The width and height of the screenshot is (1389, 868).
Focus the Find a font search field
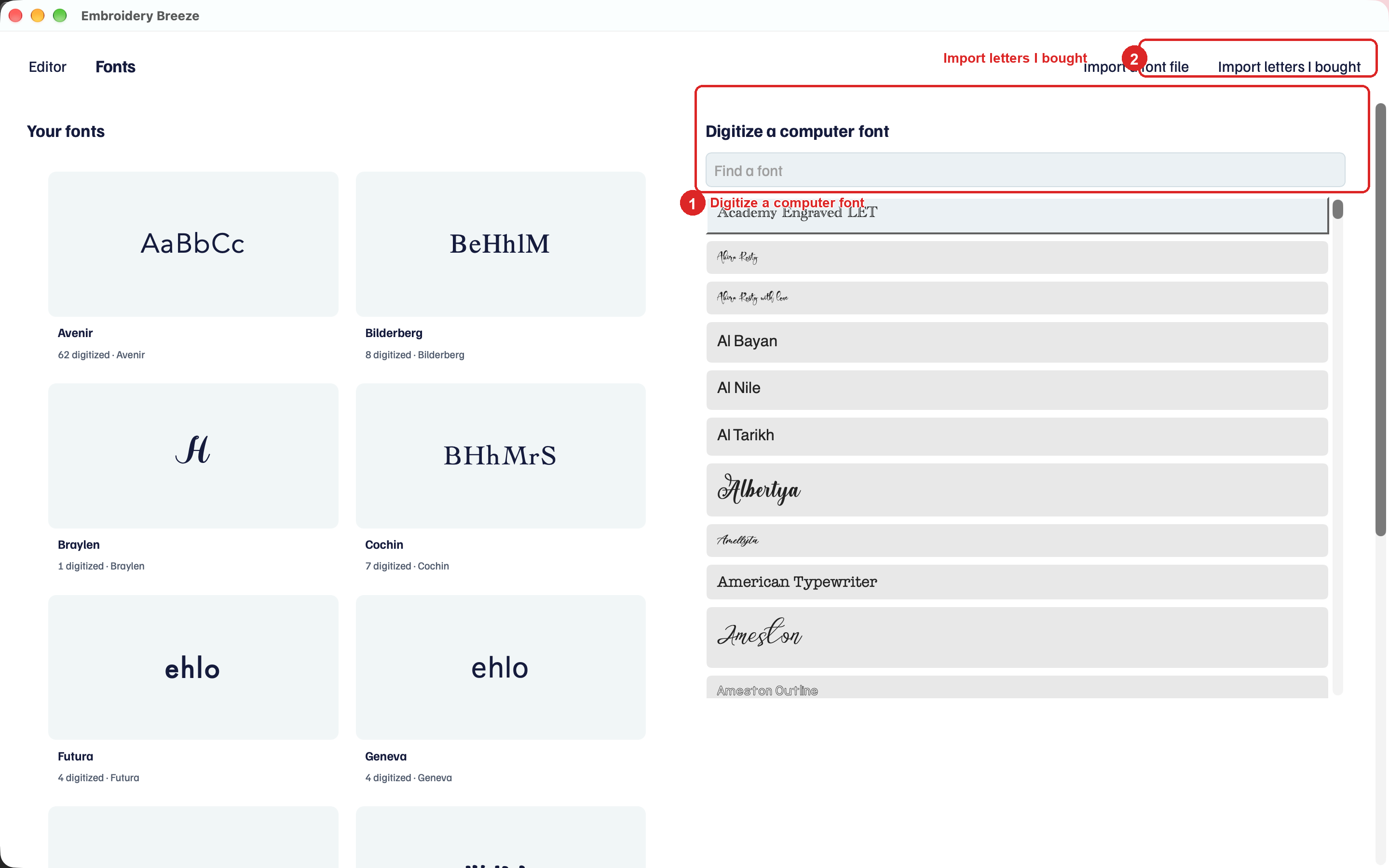(x=1025, y=171)
